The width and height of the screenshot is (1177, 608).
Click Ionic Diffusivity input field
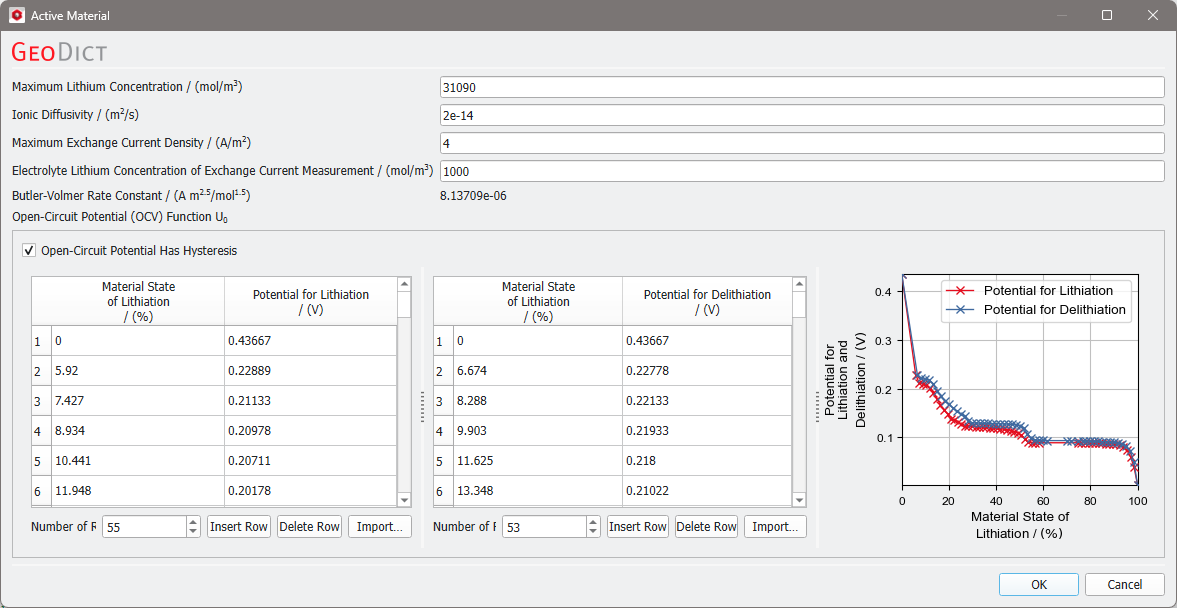[802, 116]
